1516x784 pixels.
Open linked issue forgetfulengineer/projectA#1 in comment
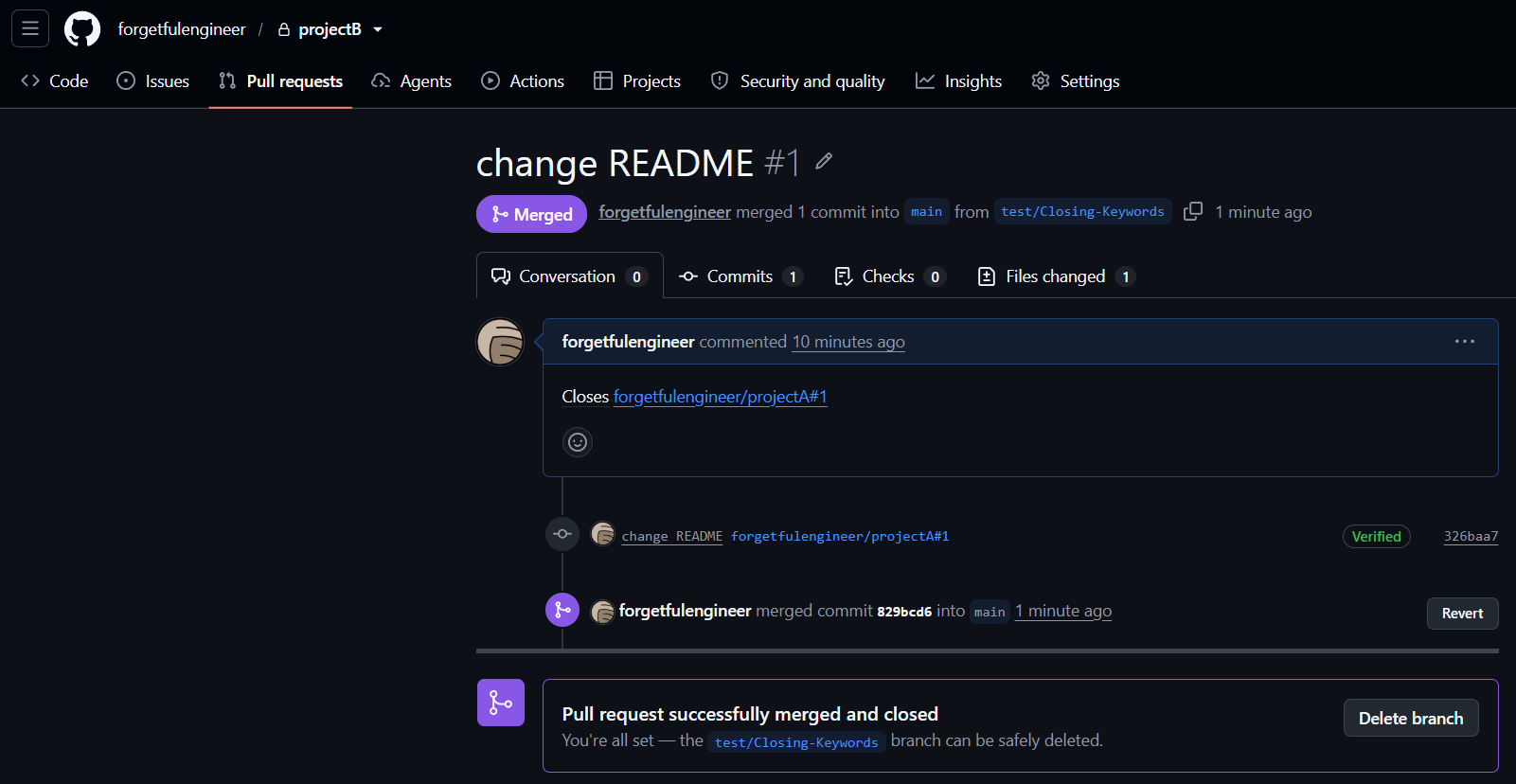[x=721, y=397]
